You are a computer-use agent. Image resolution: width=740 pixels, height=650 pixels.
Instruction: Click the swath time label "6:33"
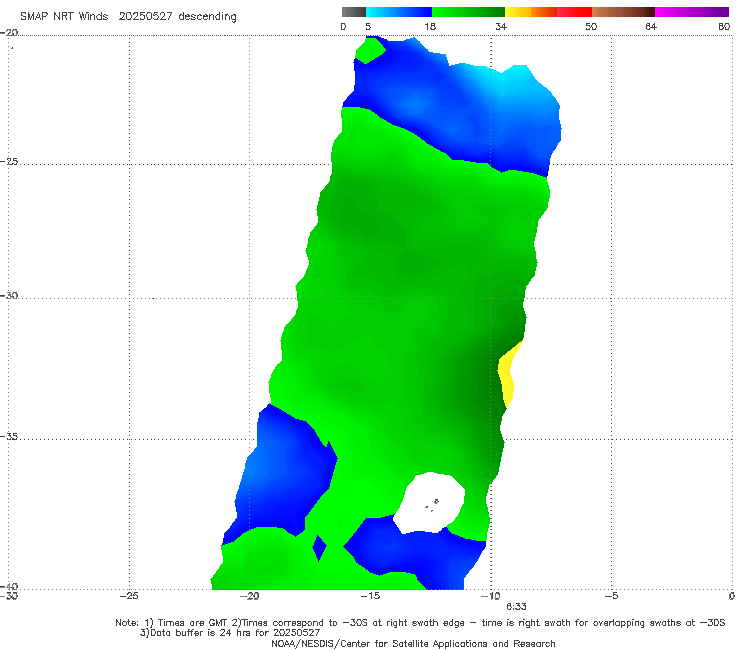coord(516,607)
